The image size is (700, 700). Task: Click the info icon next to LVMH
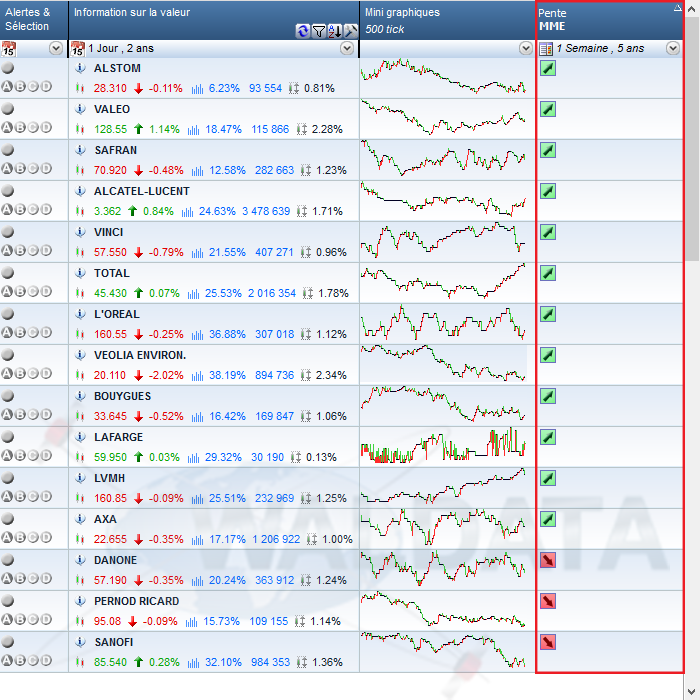tap(80, 478)
